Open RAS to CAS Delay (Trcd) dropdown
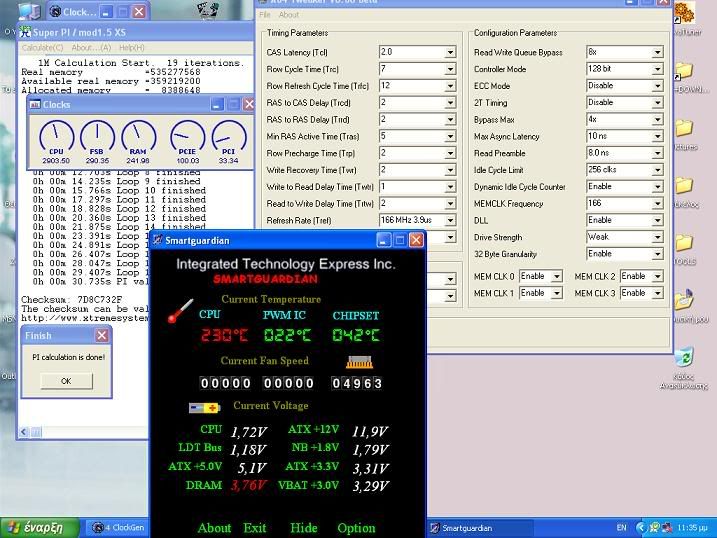This screenshot has width=717, height=538. [450, 103]
